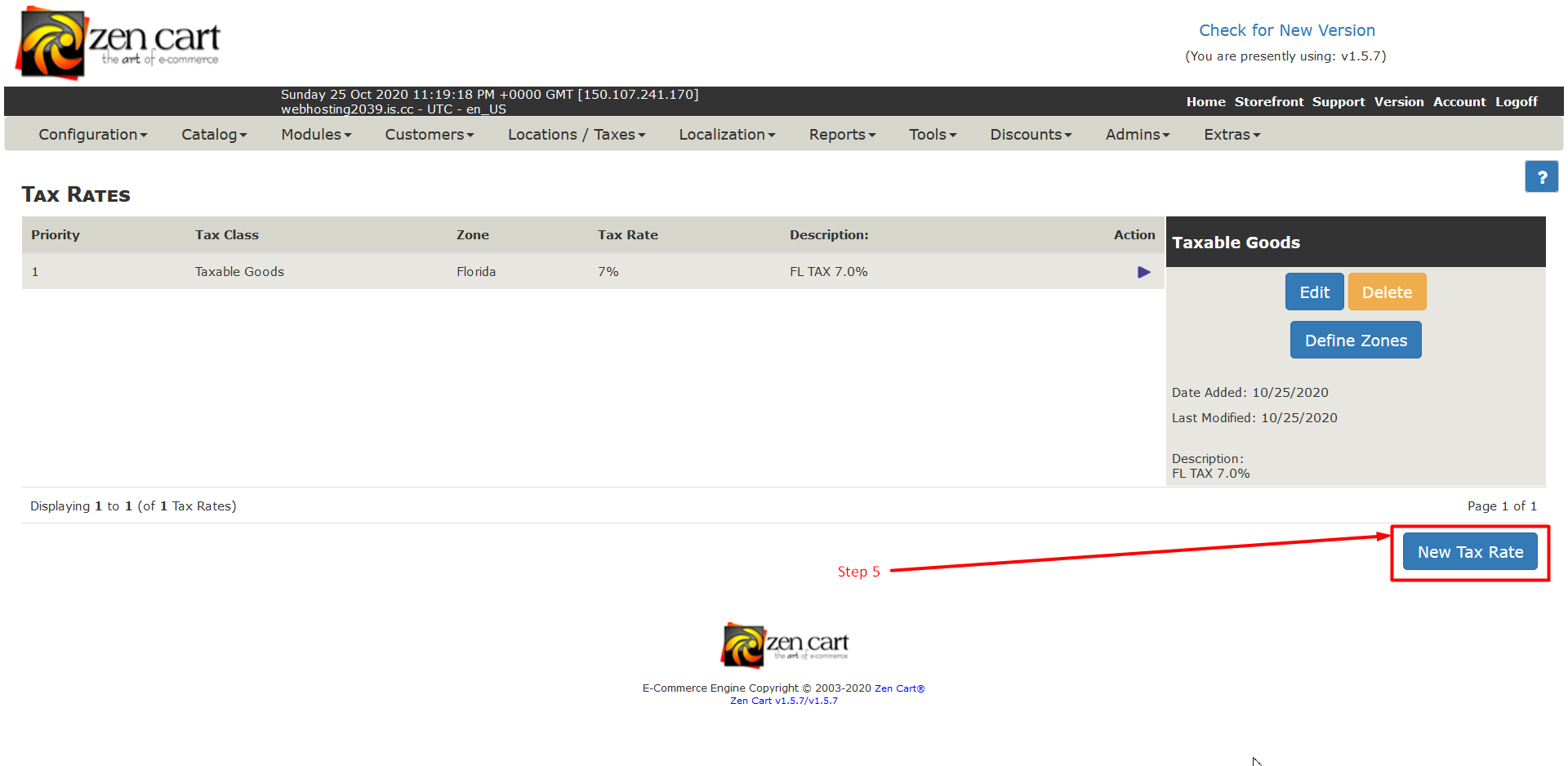Image resolution: width=1568 pixels, height=766 pixels.
Task: Open the Customers dropdown
Action: pos(430,135)
